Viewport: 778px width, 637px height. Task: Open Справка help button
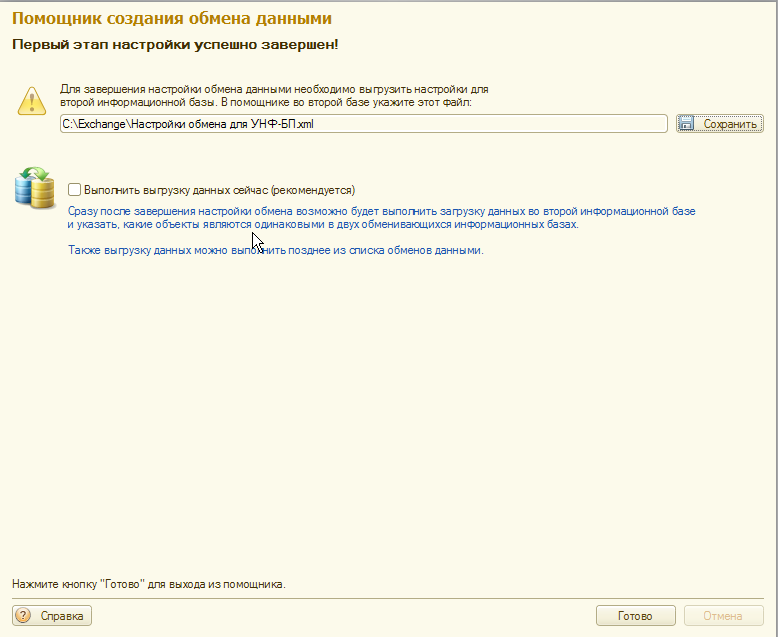tap(52, 616)
